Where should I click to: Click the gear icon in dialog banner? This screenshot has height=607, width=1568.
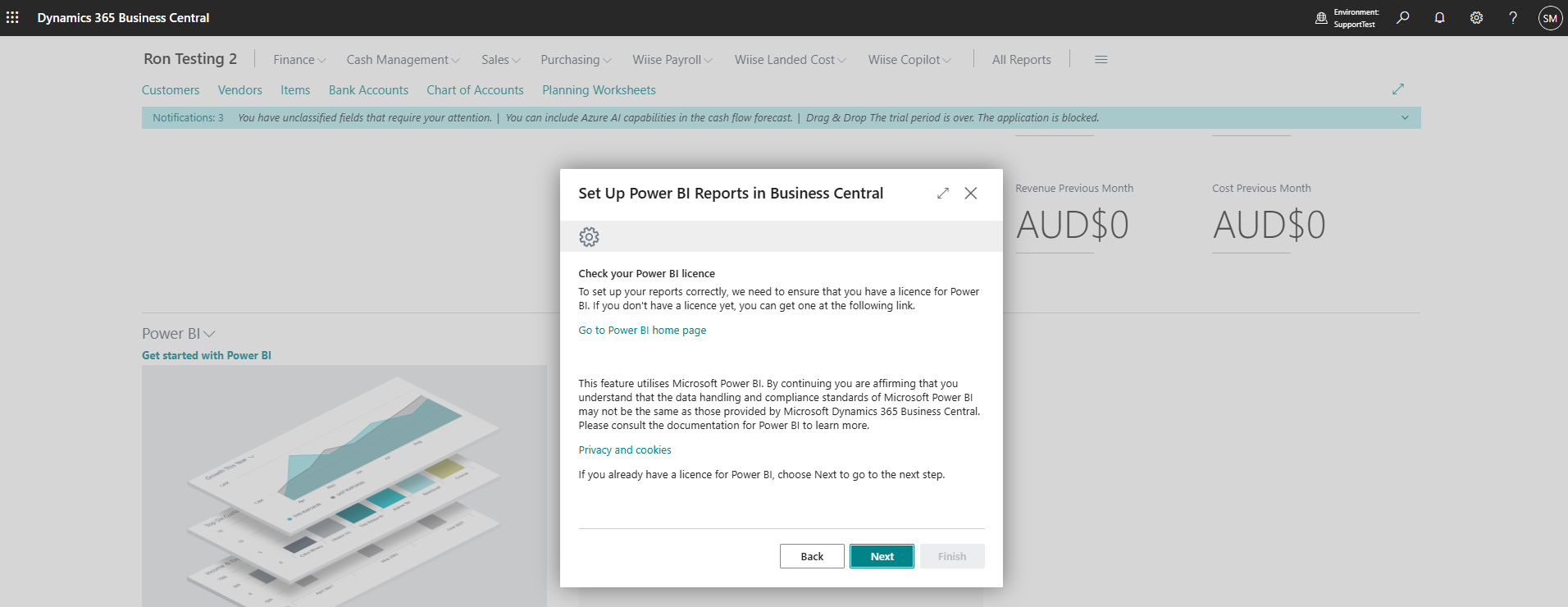click(589, 237)
